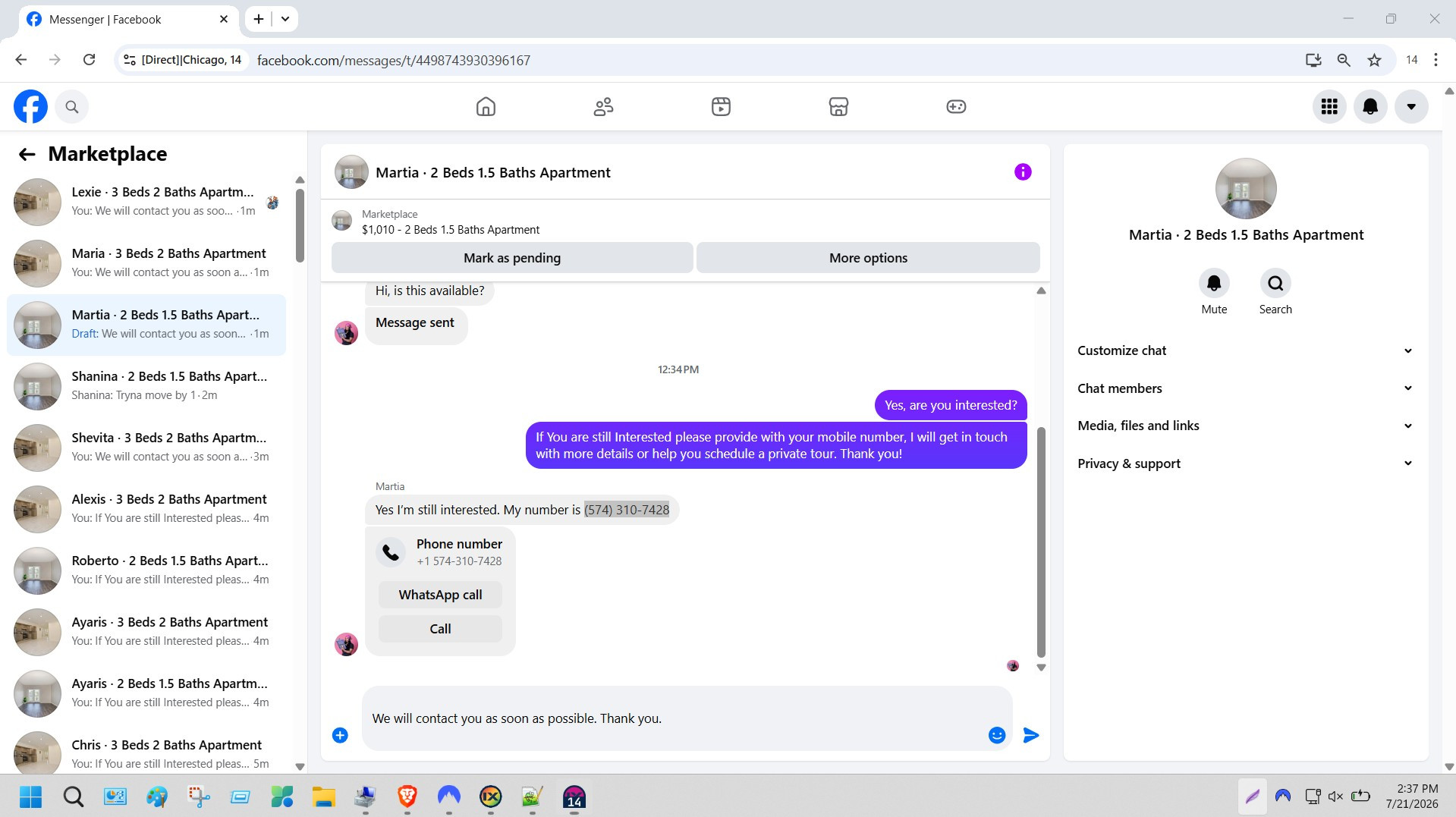This screenshot has width=1456, height=817.
Task: Click into the message text field
Action: 675,718
